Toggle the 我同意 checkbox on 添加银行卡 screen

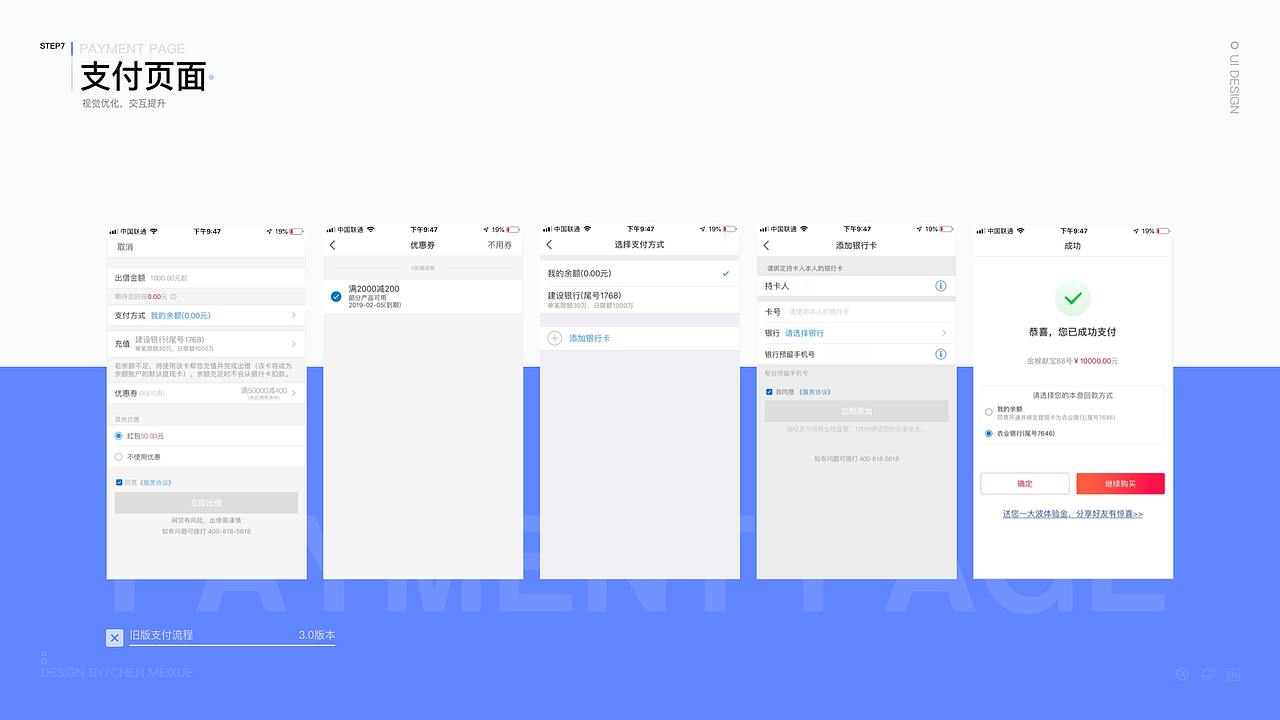(770, 391)
